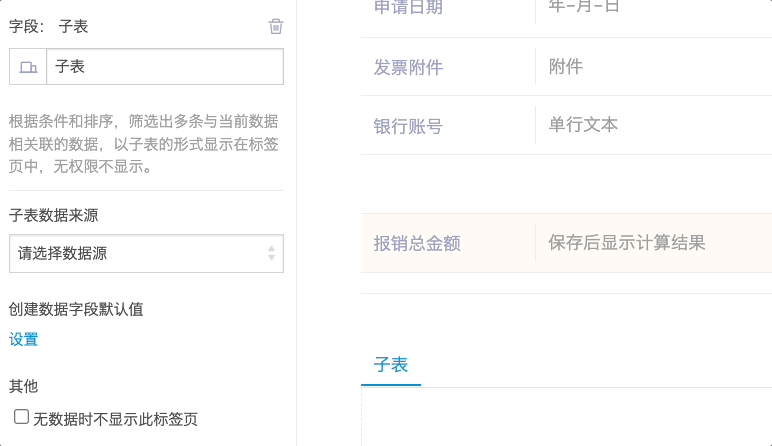Click the 创建数据字段默认值 label
The width and height of the screenshot is (772, 446).
pos(76,309)
